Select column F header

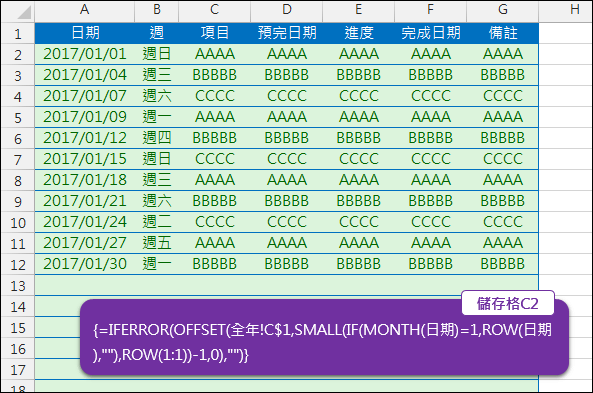(430, 11)
